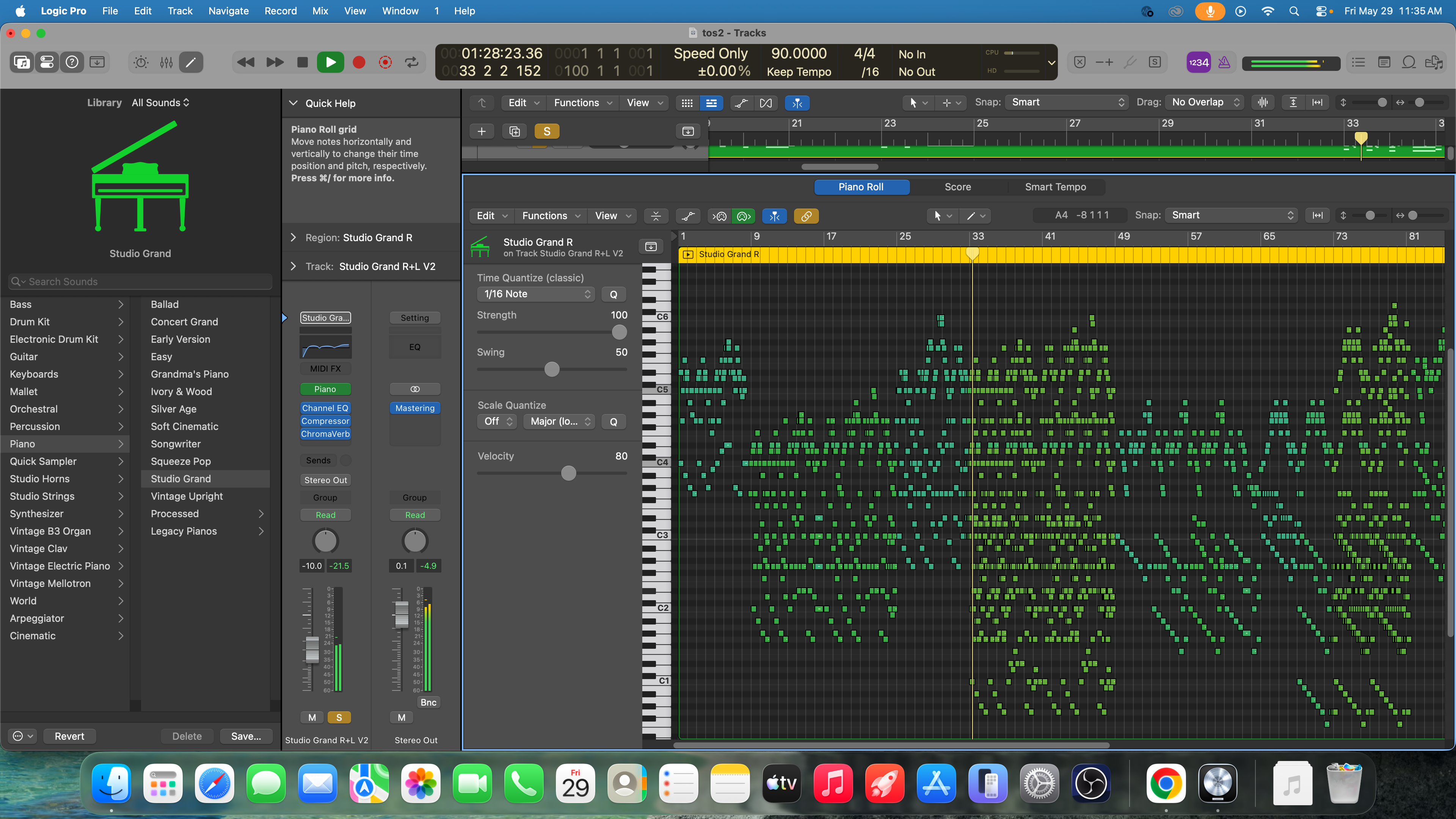The height and width of the screenshot is (819, 1456).
Task: Adjust the Swing slider
Action: point(552,370)
